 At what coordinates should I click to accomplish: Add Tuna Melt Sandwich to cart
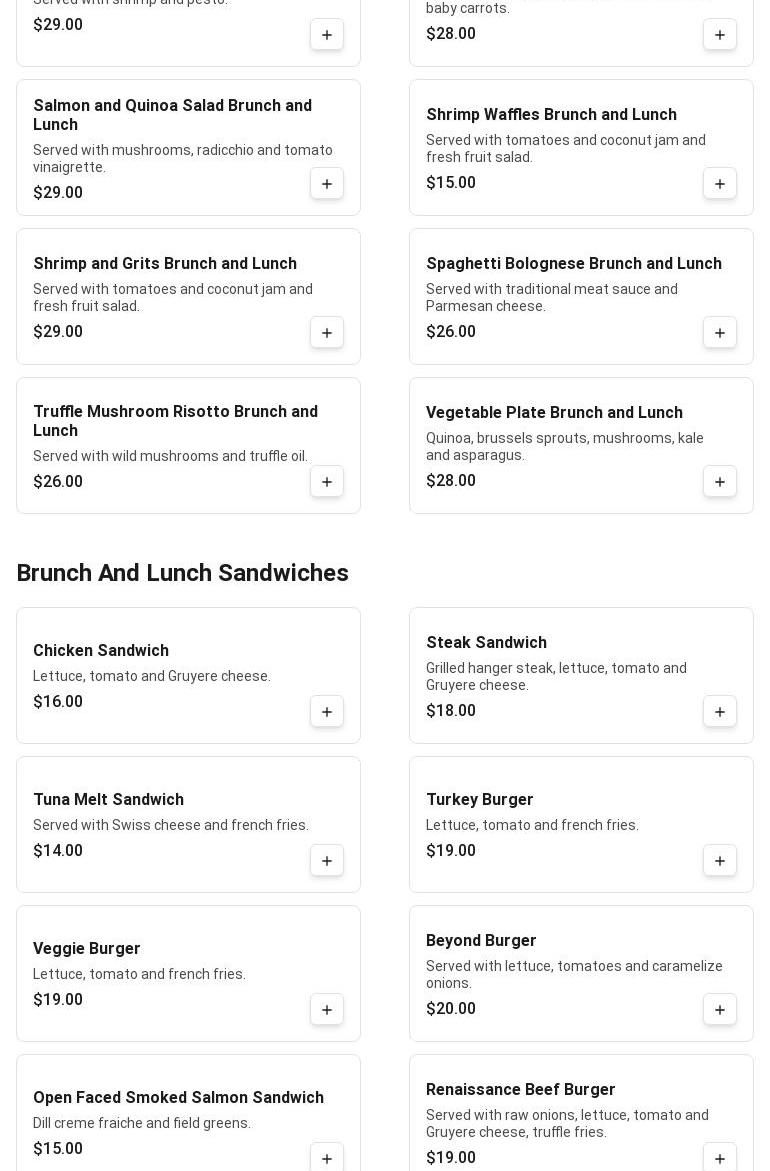tap(327, 861)
